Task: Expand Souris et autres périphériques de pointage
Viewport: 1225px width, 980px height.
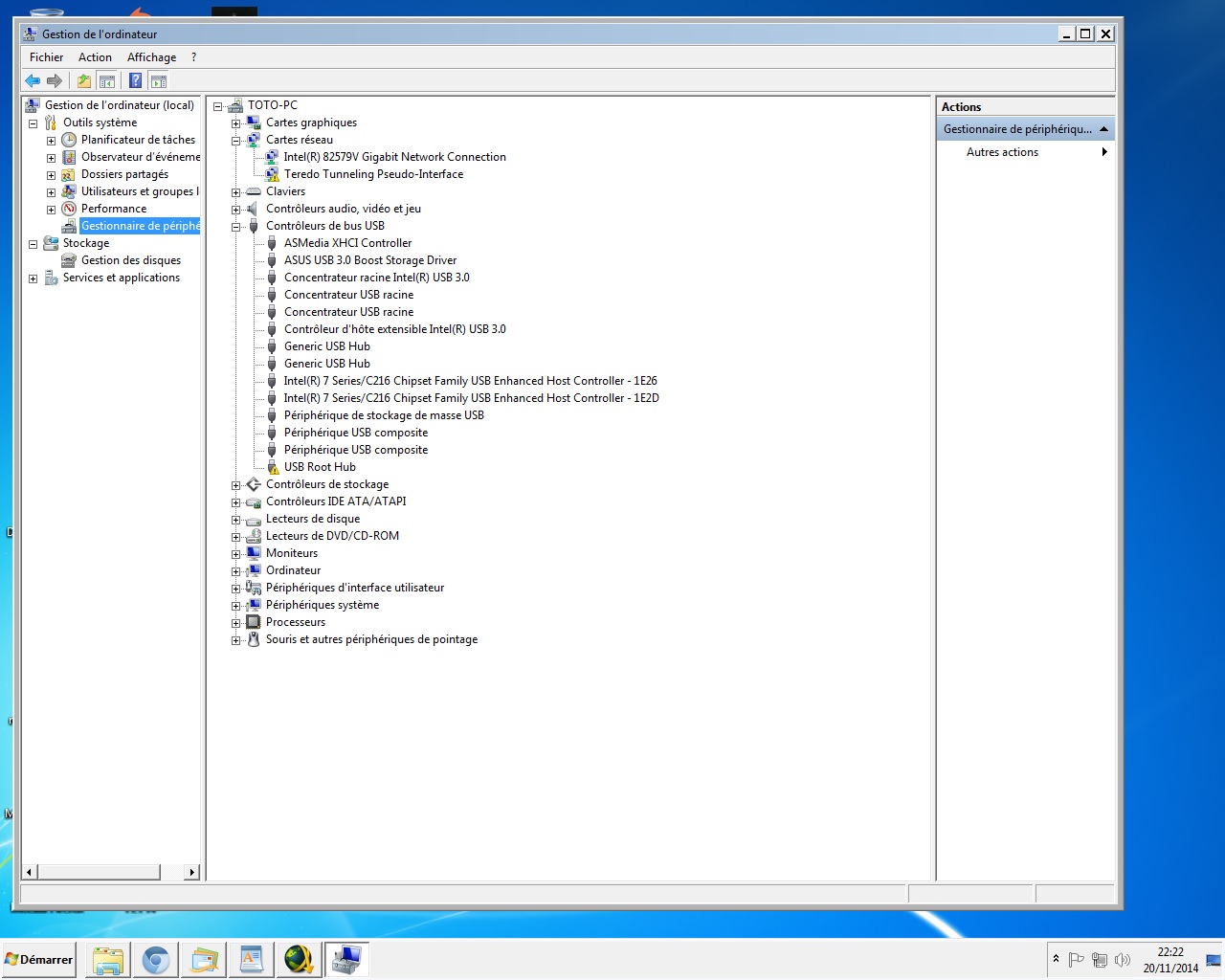Action: [x=235, y=640]
